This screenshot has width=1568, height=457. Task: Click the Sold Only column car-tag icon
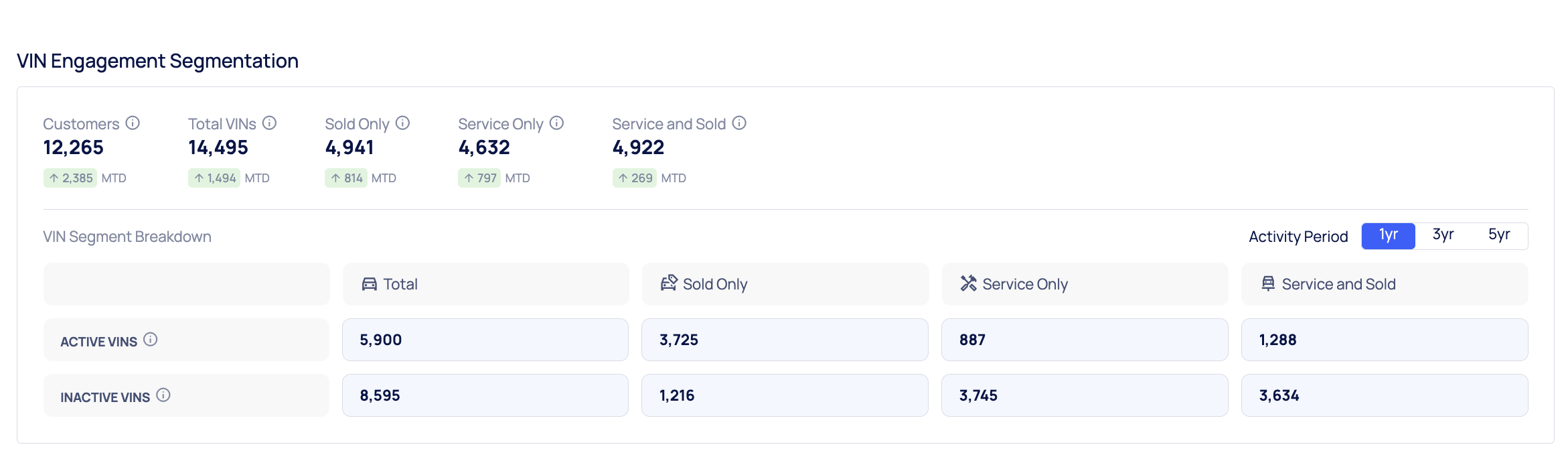(668, 283)
